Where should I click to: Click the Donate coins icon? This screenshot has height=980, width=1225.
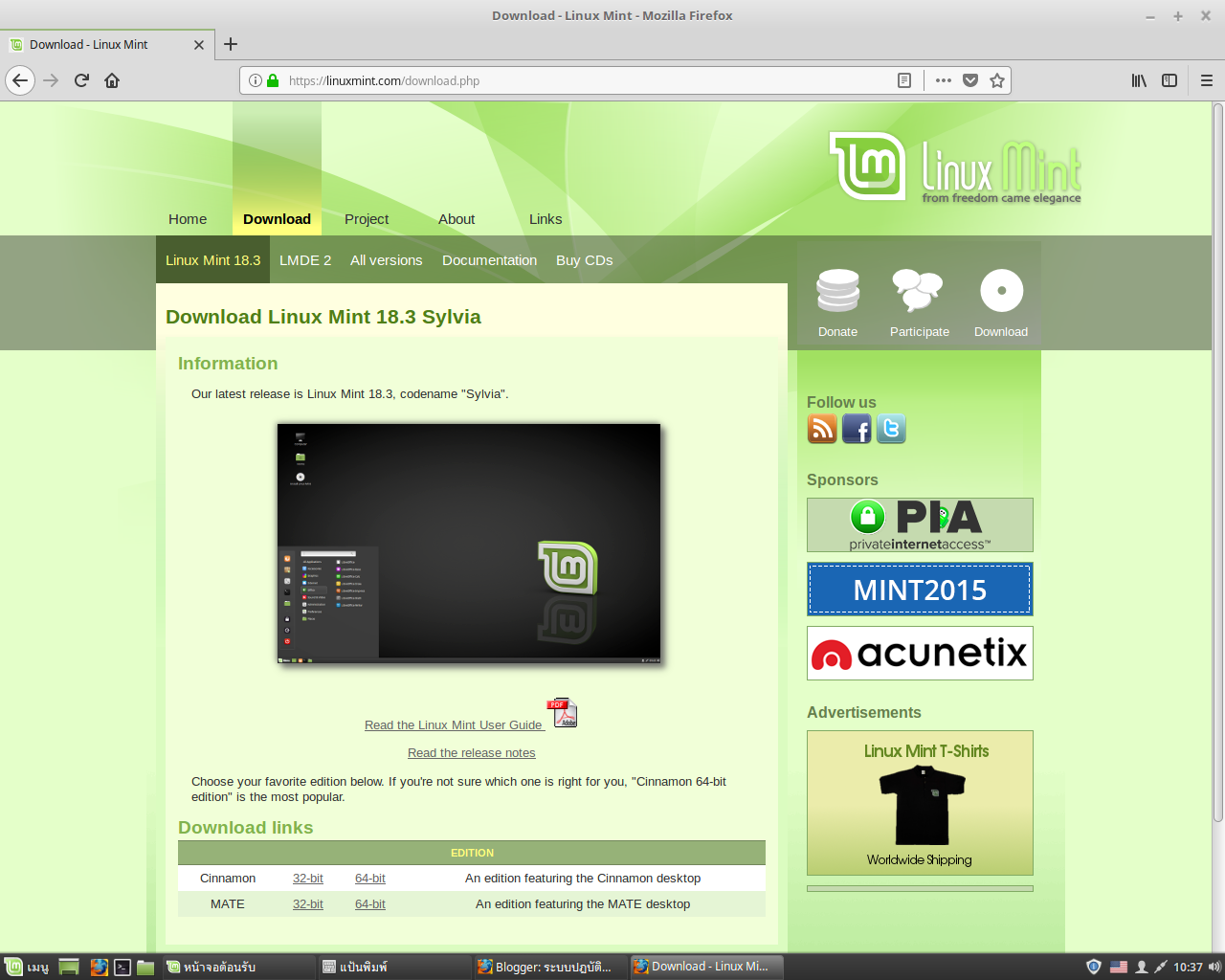837,291
